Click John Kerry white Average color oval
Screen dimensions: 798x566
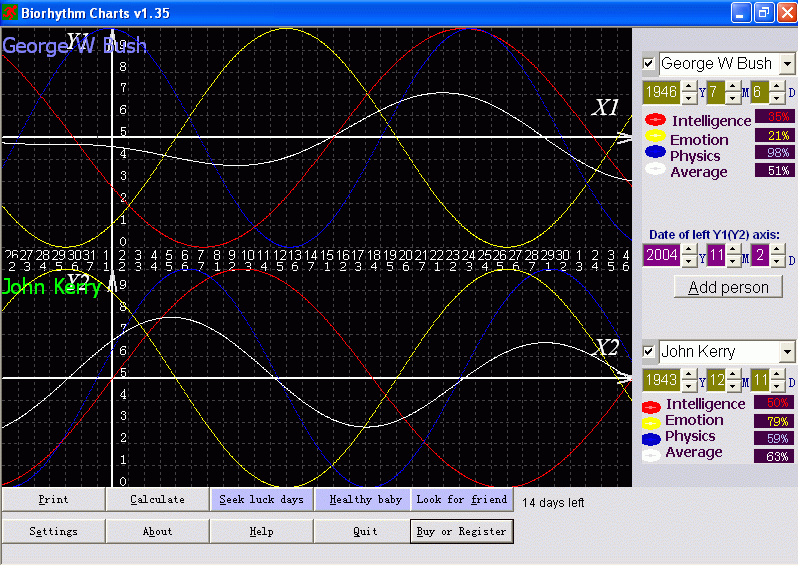click(651, 455)
